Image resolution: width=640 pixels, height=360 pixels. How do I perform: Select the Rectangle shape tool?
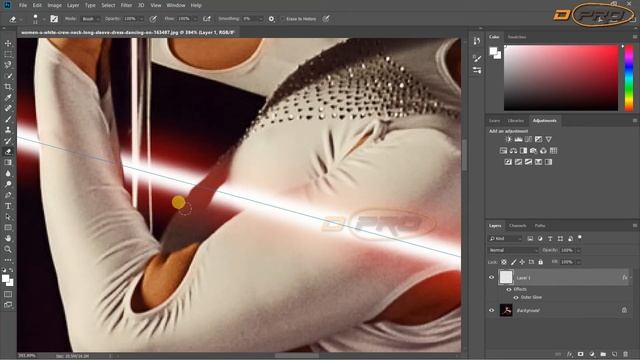(8, 227)
